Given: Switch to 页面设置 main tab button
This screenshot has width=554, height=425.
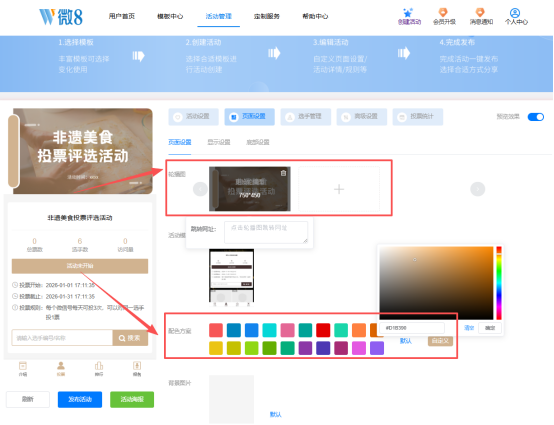Looking at the screenshot, I should coord(249,117).
